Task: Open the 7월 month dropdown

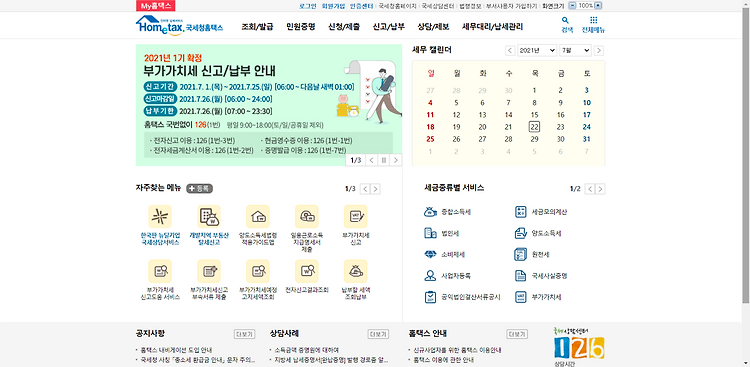Action: point(575,50)
